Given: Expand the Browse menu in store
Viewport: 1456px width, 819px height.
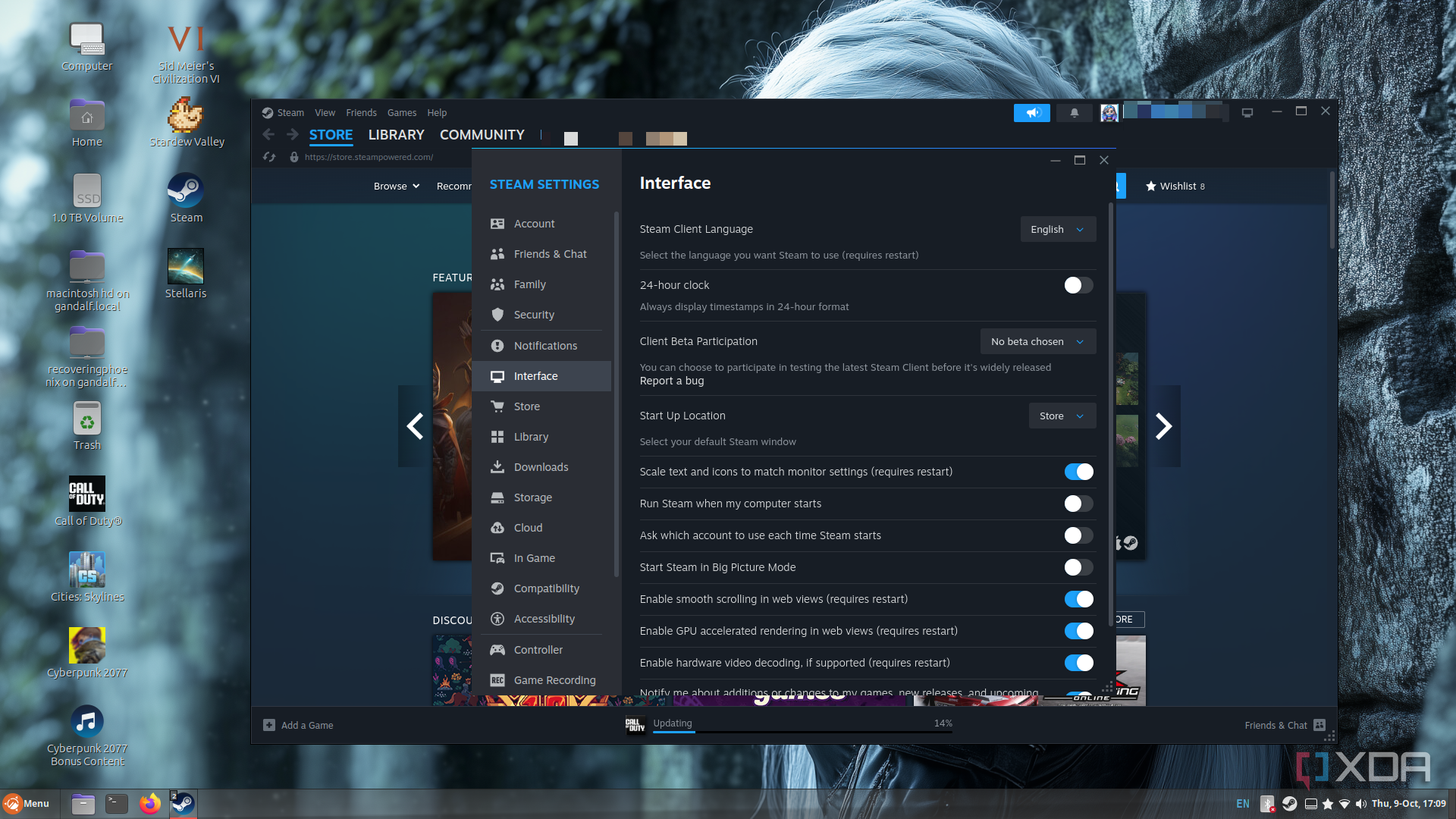Looking at the screenshot, I should [x=397, y=186].
